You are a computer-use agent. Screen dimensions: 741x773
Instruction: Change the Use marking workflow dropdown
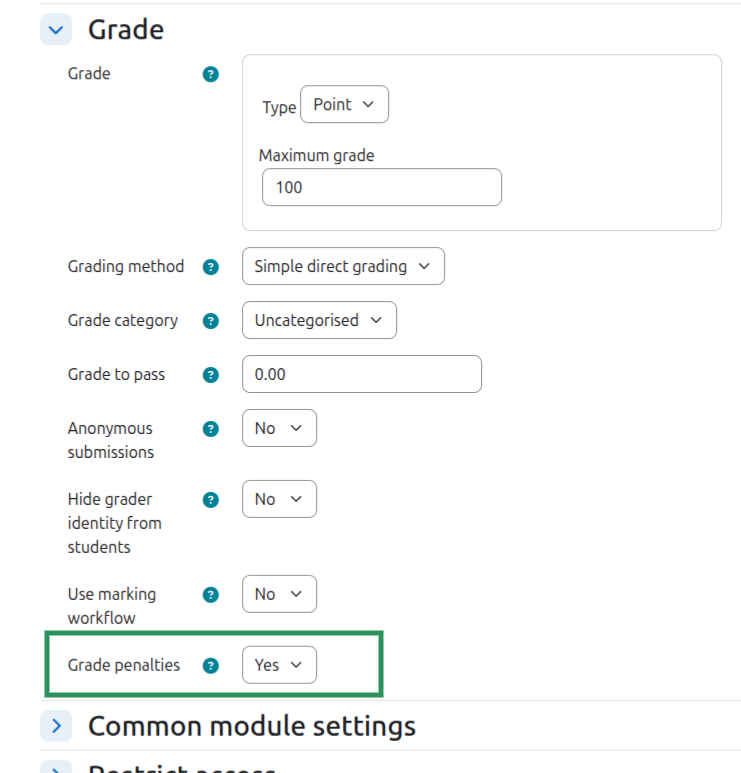[x=279, y=594]
